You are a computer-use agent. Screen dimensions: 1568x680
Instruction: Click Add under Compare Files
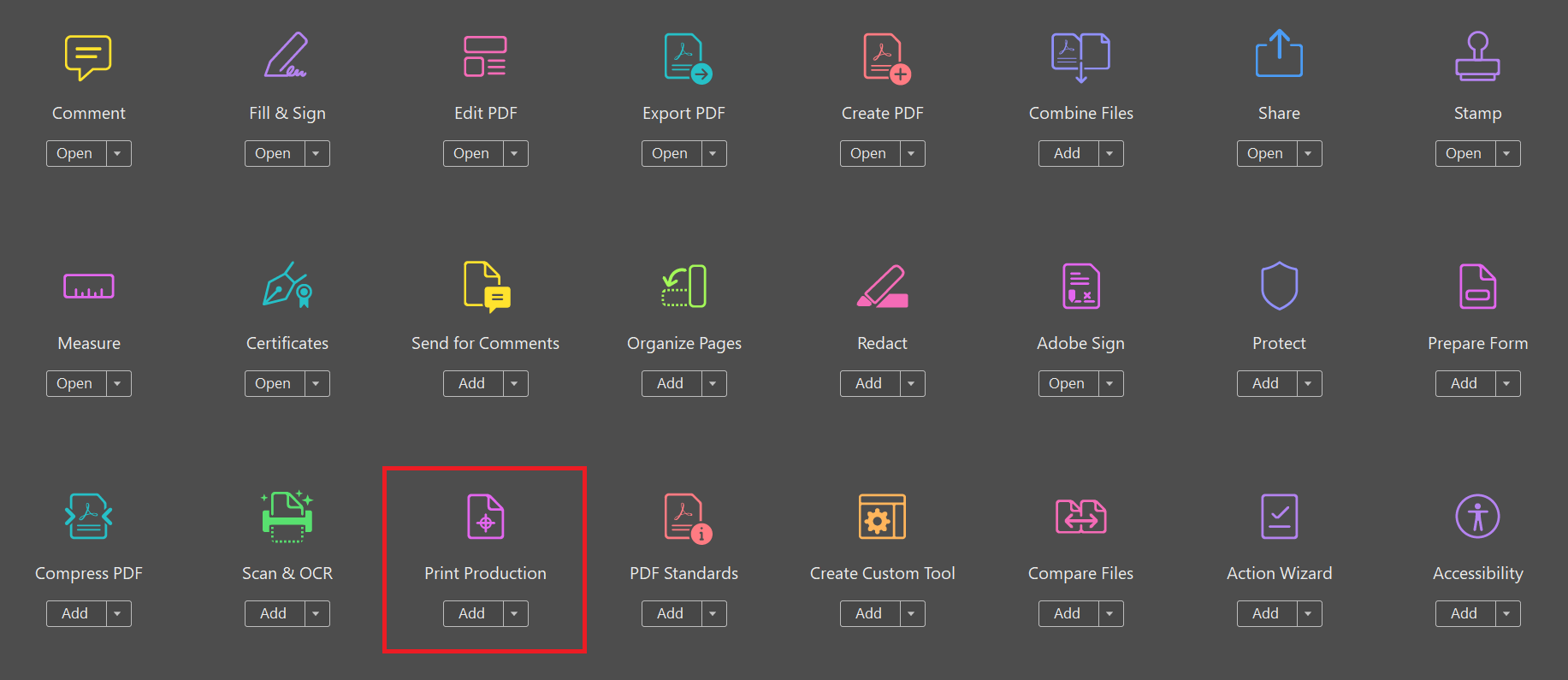[1068, 614]
